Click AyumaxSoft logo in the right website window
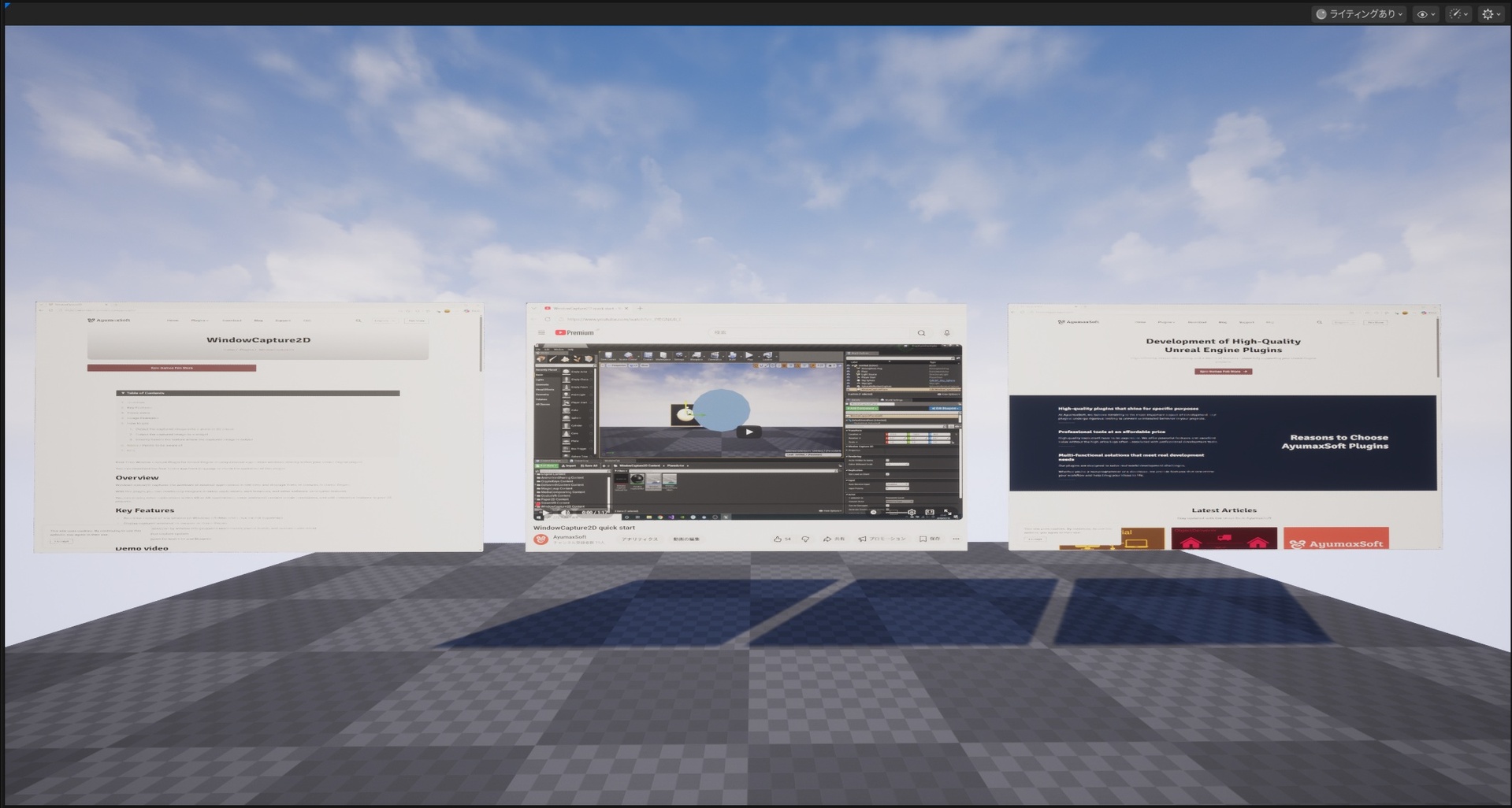 [1078, 321]
